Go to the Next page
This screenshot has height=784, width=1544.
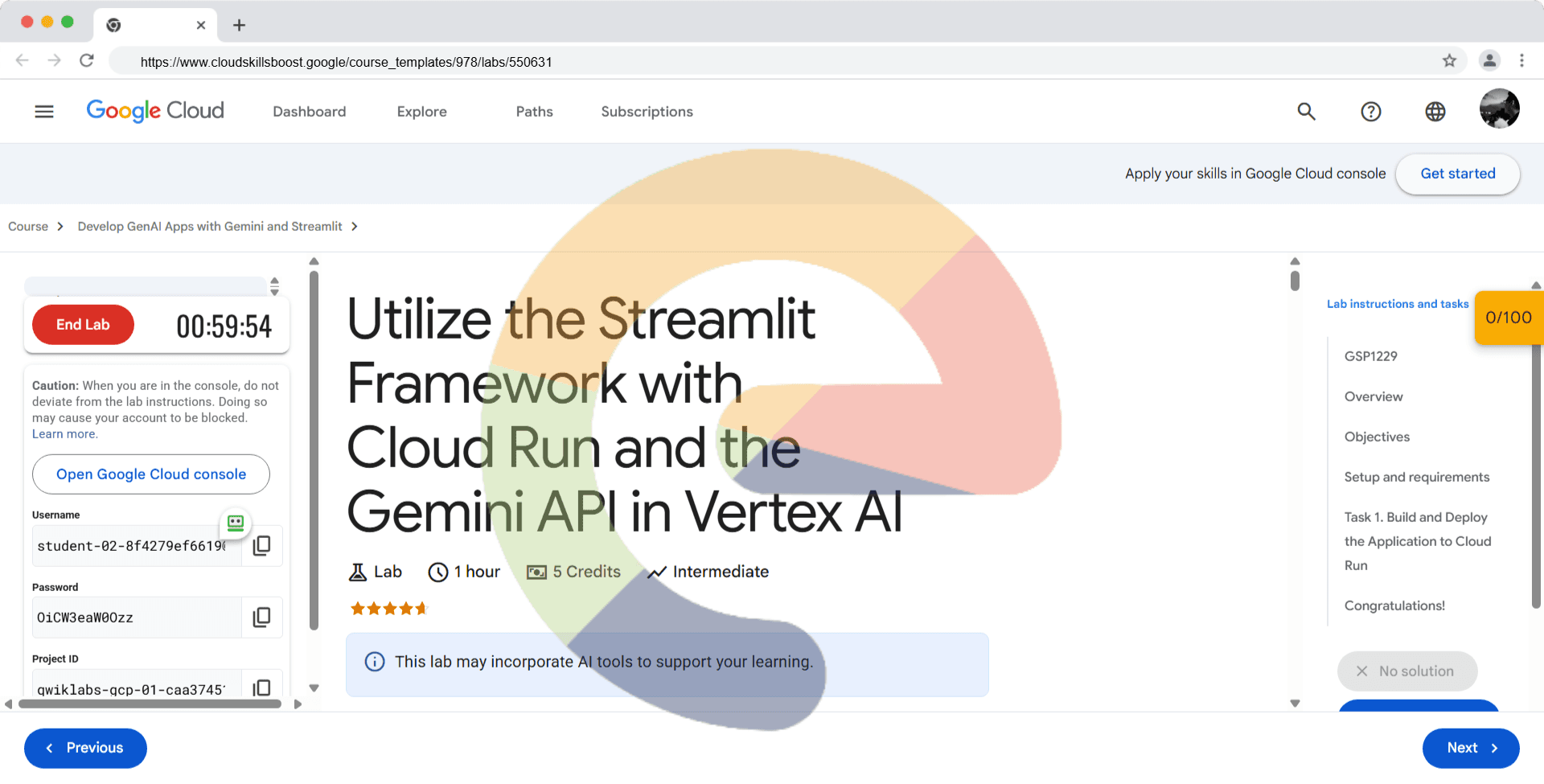[1471, 748]
